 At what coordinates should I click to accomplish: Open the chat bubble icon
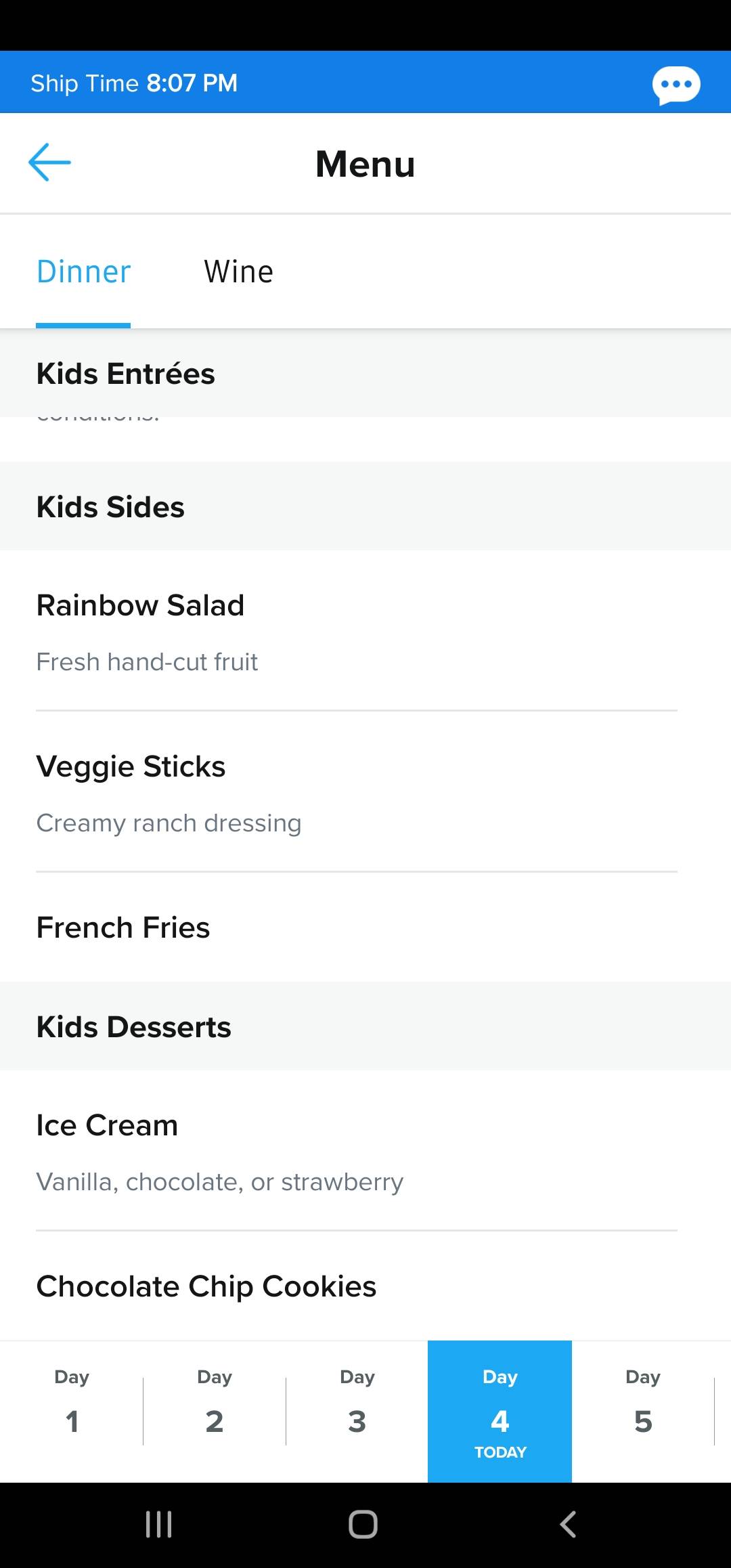676,85
